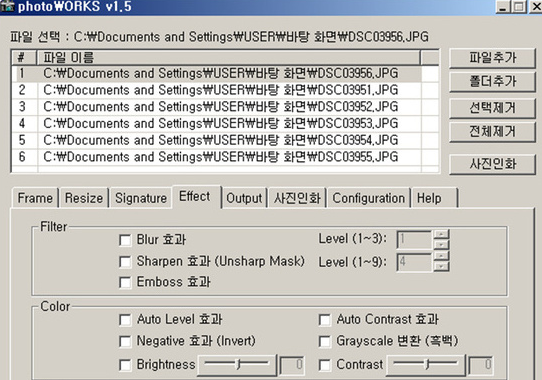Open the Signature tab
Screen dimensions: 542x380
pos(141,198)
